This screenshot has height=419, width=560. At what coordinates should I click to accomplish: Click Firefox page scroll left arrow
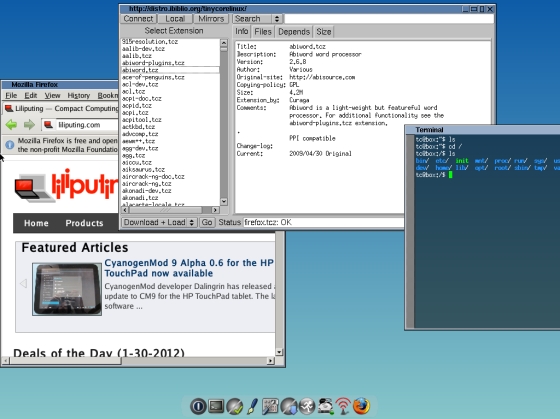tap(5, 361)
